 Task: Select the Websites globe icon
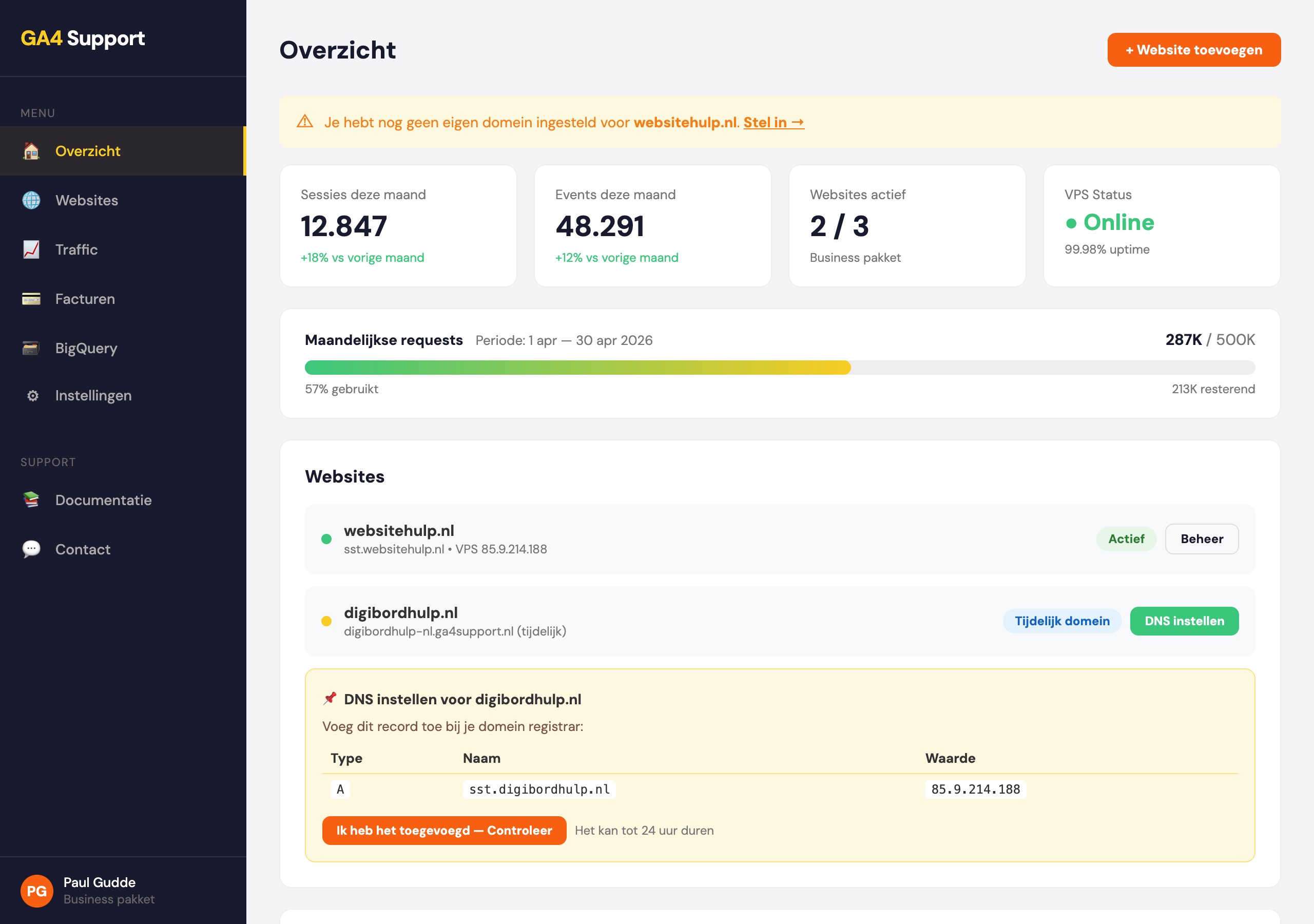31,200
